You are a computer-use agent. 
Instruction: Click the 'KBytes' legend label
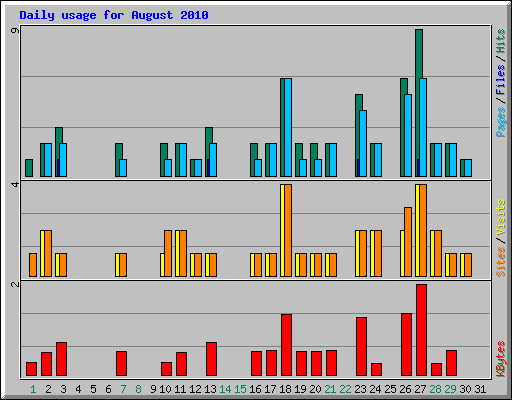500,358
